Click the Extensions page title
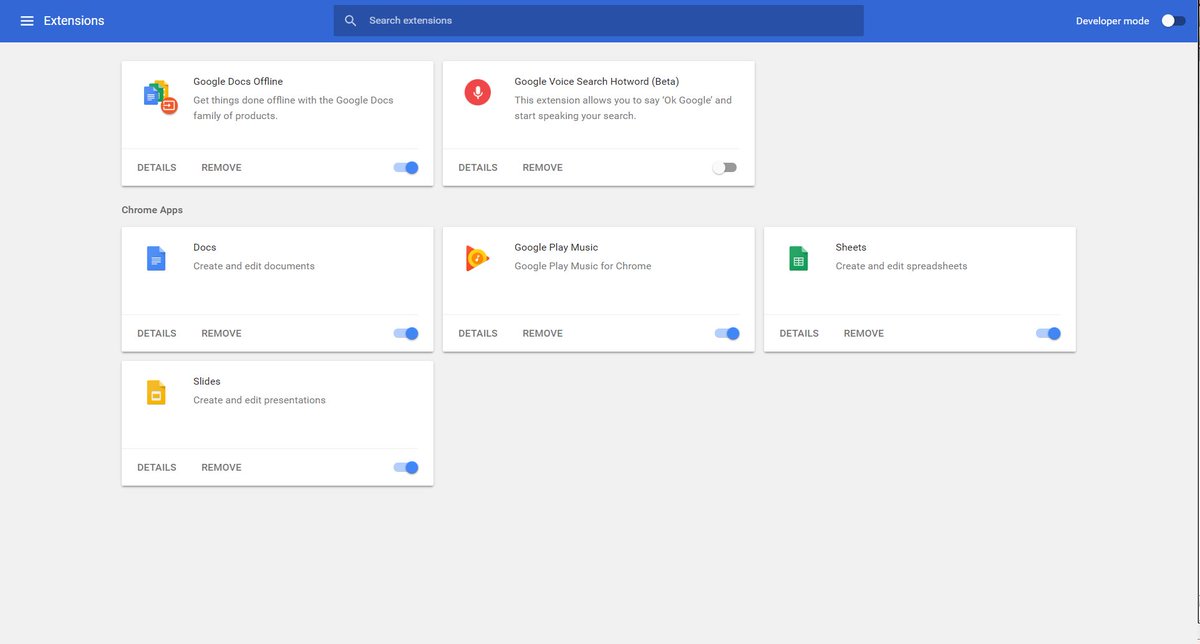Image resolution: width=1200 pixels, height=644 pixels. click(x=74, y=21)
